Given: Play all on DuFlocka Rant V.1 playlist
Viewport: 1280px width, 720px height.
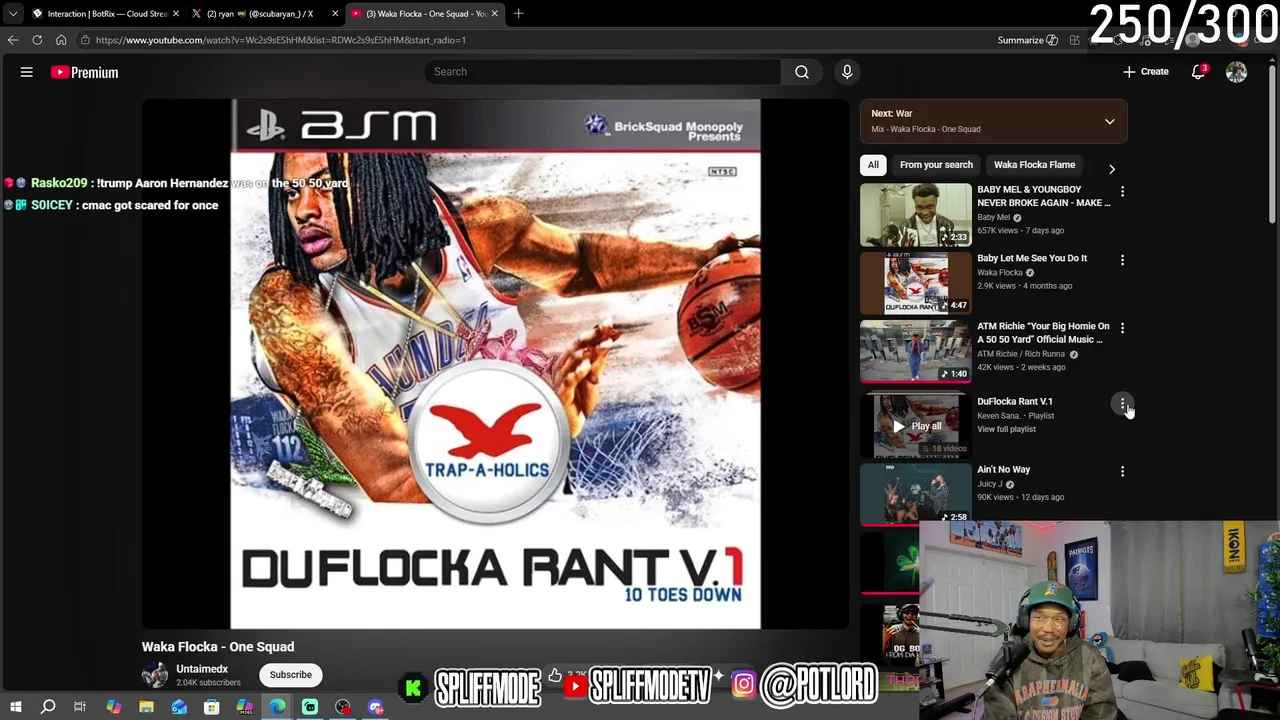Looking at the screenshot, I should tap(916, 426).
